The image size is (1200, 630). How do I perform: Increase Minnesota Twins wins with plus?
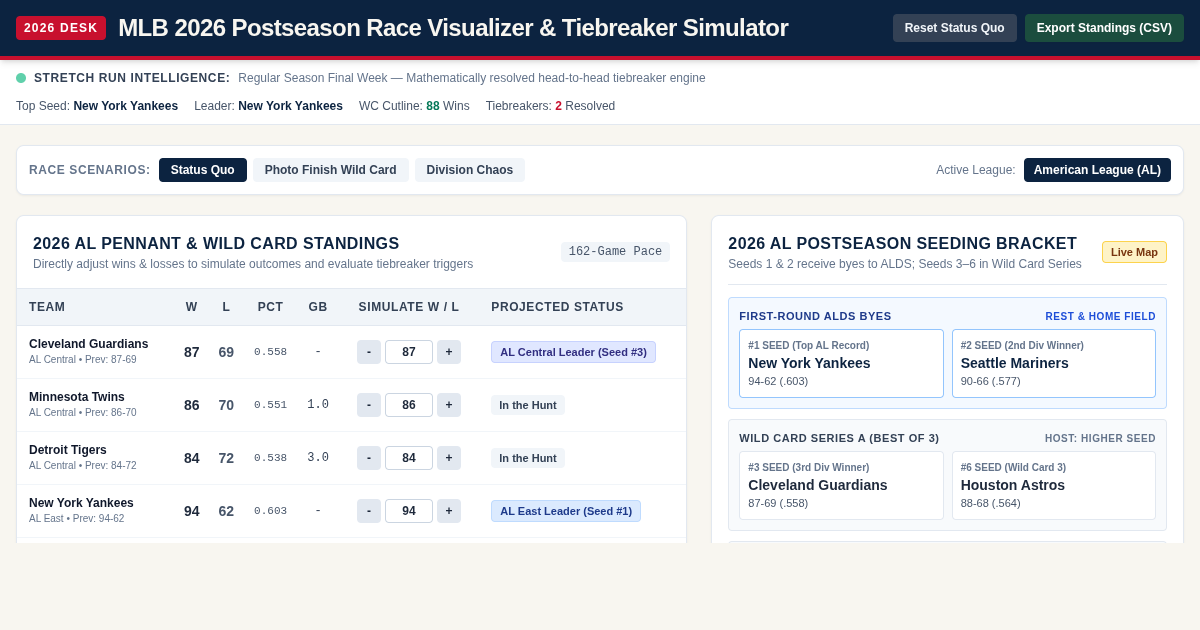point(449,405)
